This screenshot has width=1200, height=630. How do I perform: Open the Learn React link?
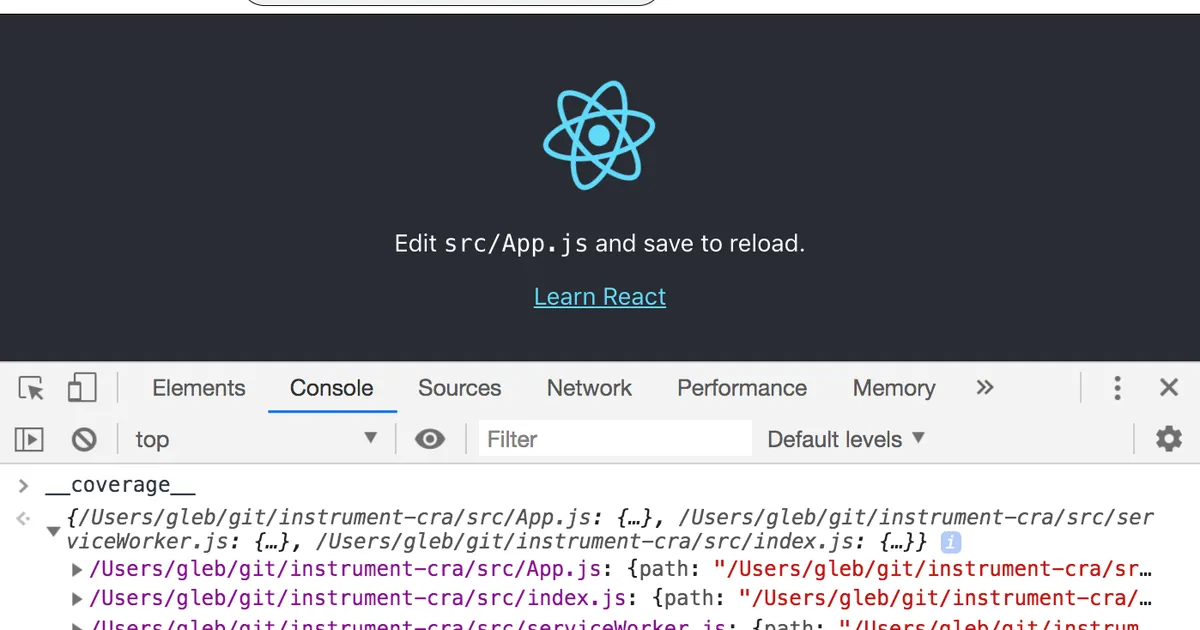click(x=599, y=297)
